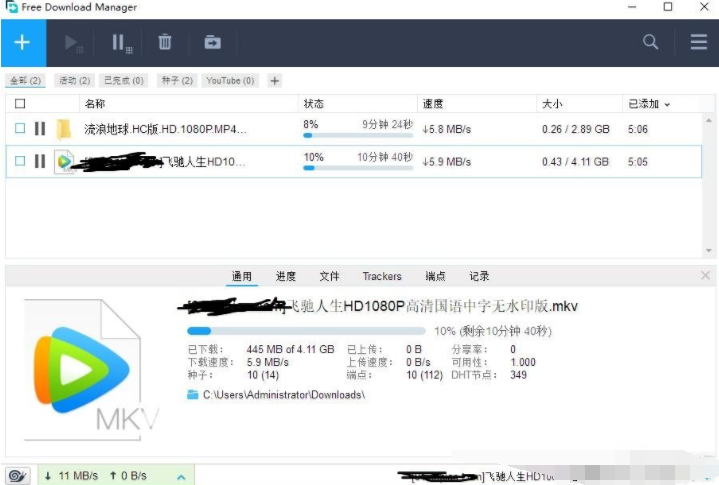Tick the select-all checkbox in header
This screenshot has height=485, width=719.
click(x=20, y=104)
